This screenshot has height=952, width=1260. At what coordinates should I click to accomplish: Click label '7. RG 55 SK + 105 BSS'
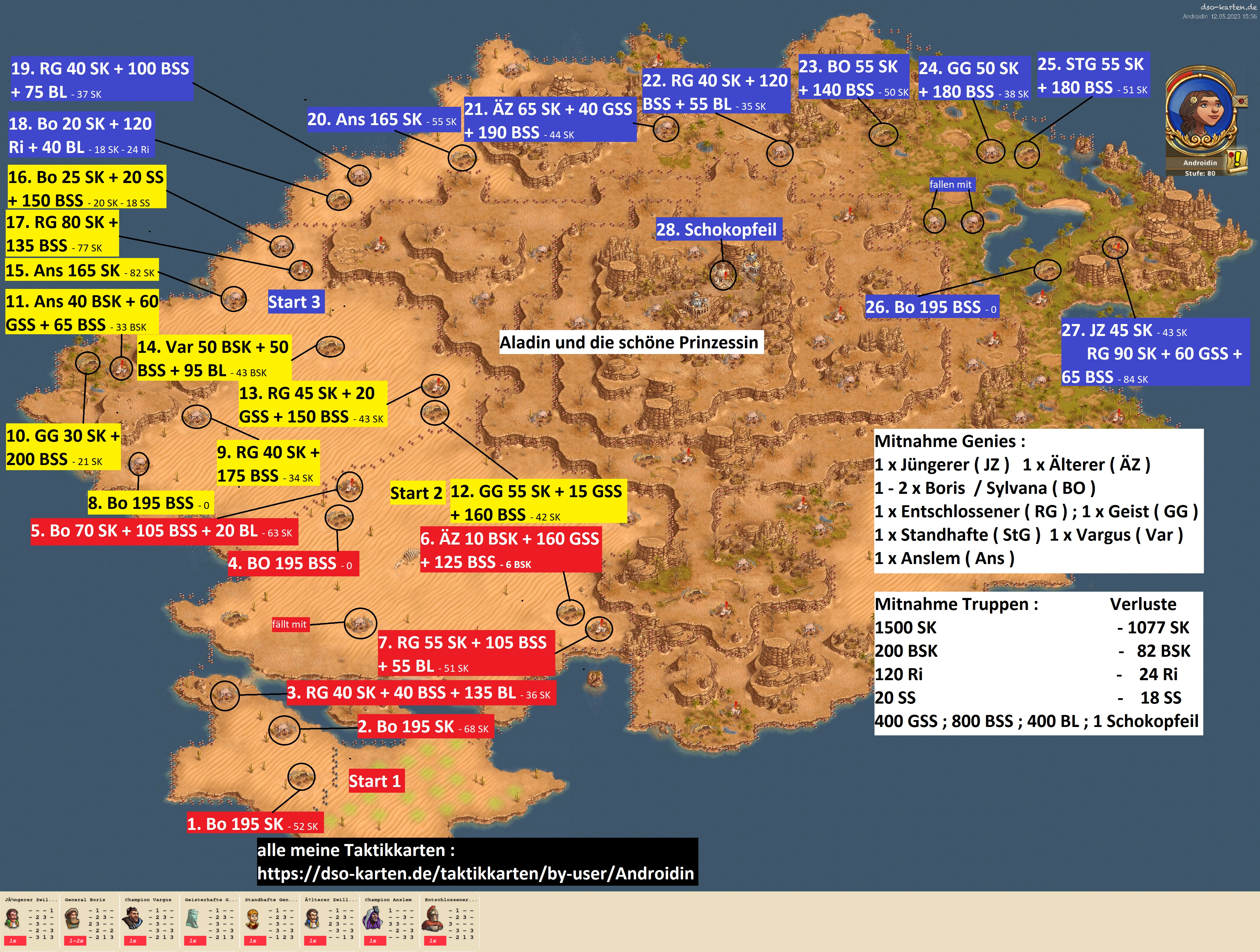coord(466,653)
